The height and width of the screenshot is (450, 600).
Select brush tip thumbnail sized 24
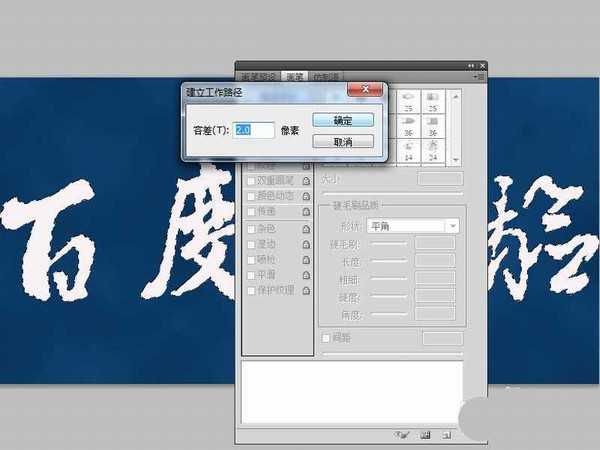point(433,152)
